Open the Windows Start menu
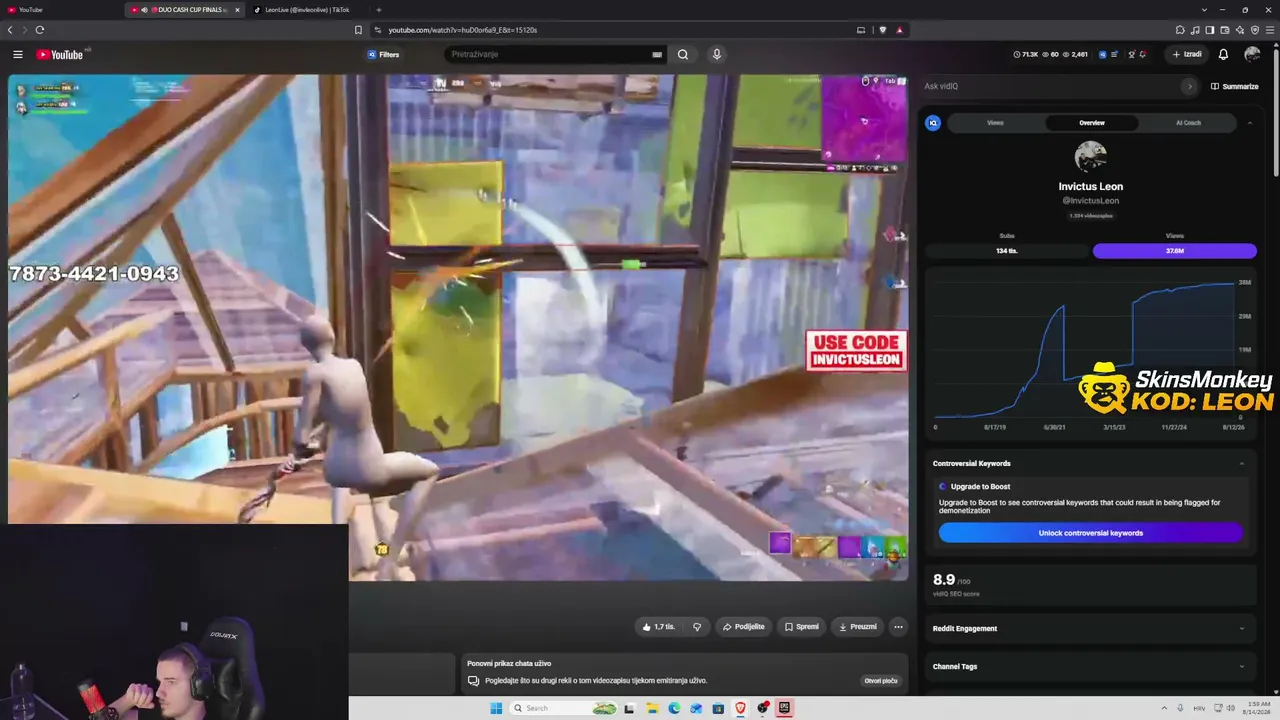This screenshot has width=1280, height=720. pos(496,708)
